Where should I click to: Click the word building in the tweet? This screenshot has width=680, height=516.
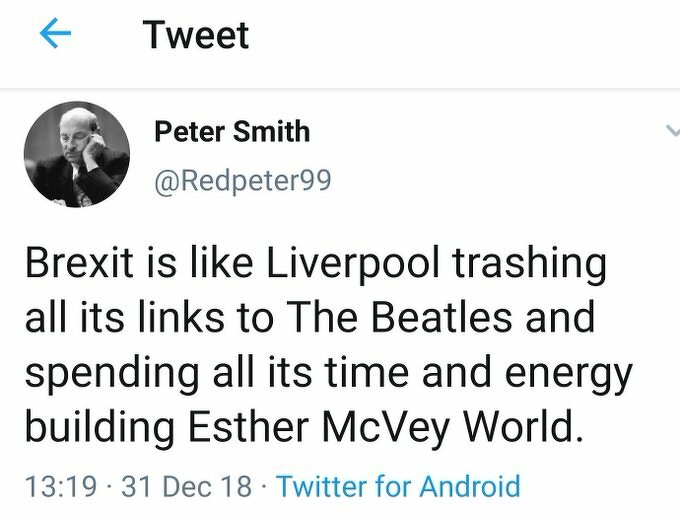tap(96, 427)
